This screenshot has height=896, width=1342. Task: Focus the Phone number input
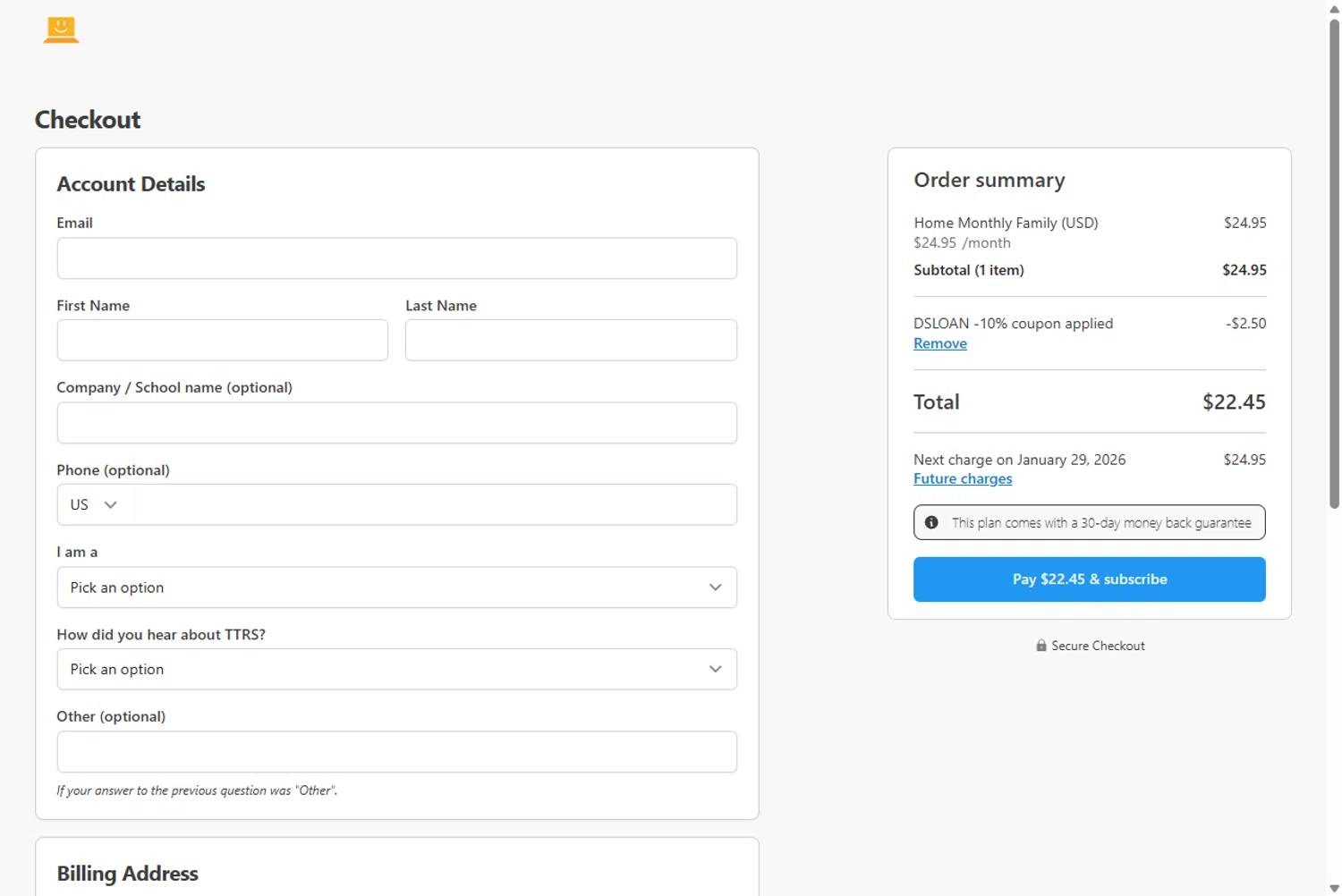click(434, 504)
